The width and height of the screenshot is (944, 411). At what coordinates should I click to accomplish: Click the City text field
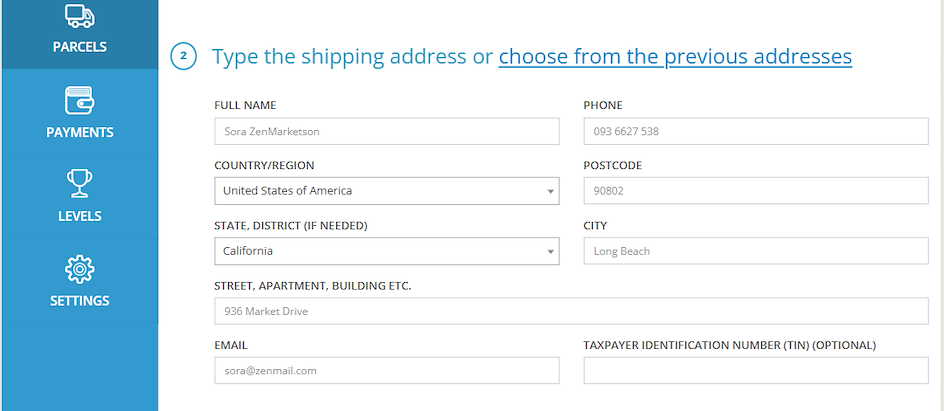point(755,251)
